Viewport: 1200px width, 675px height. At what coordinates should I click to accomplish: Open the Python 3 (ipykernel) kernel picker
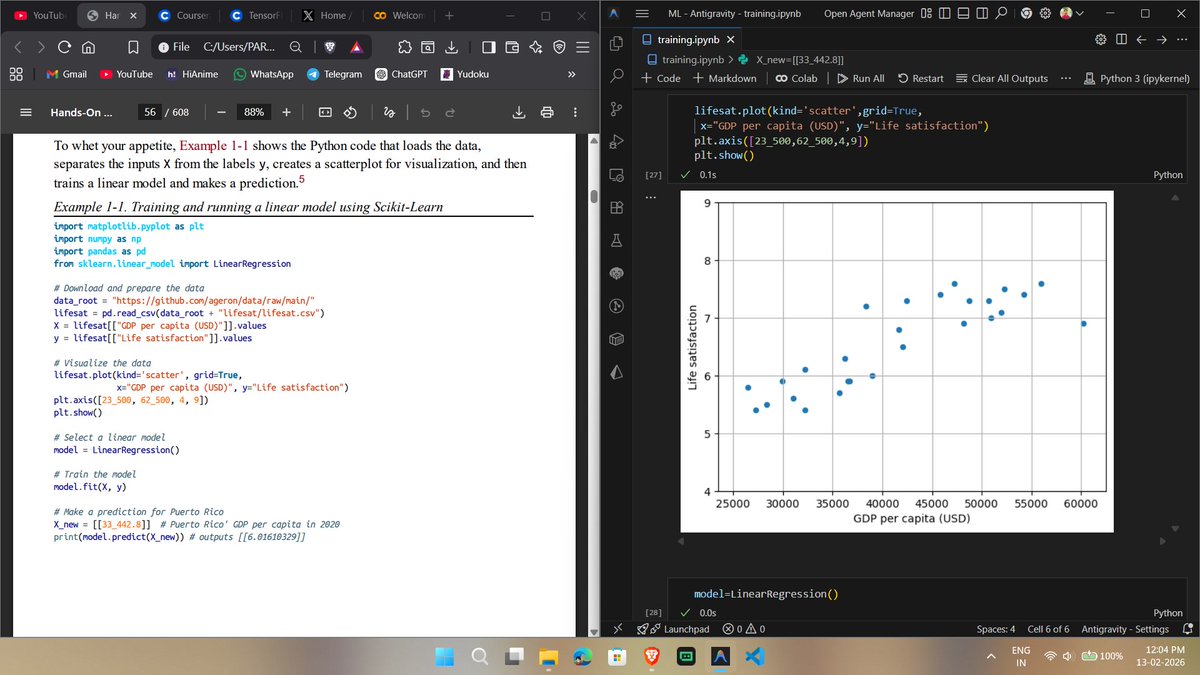pyautogui.click(x=1137, y=78)
